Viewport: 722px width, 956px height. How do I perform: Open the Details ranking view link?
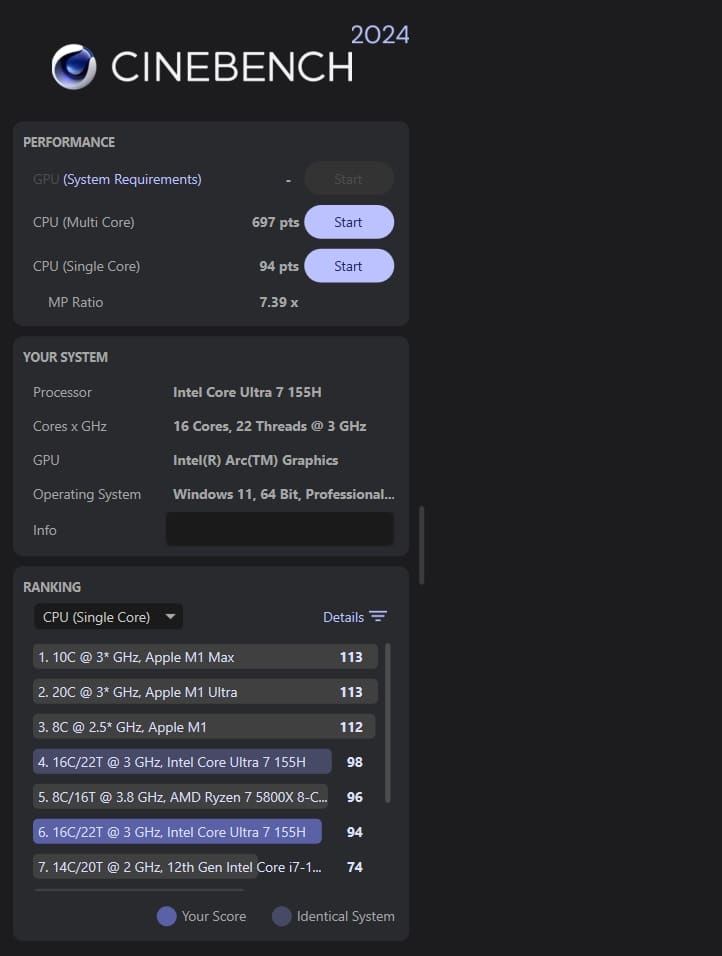point(343,617)
